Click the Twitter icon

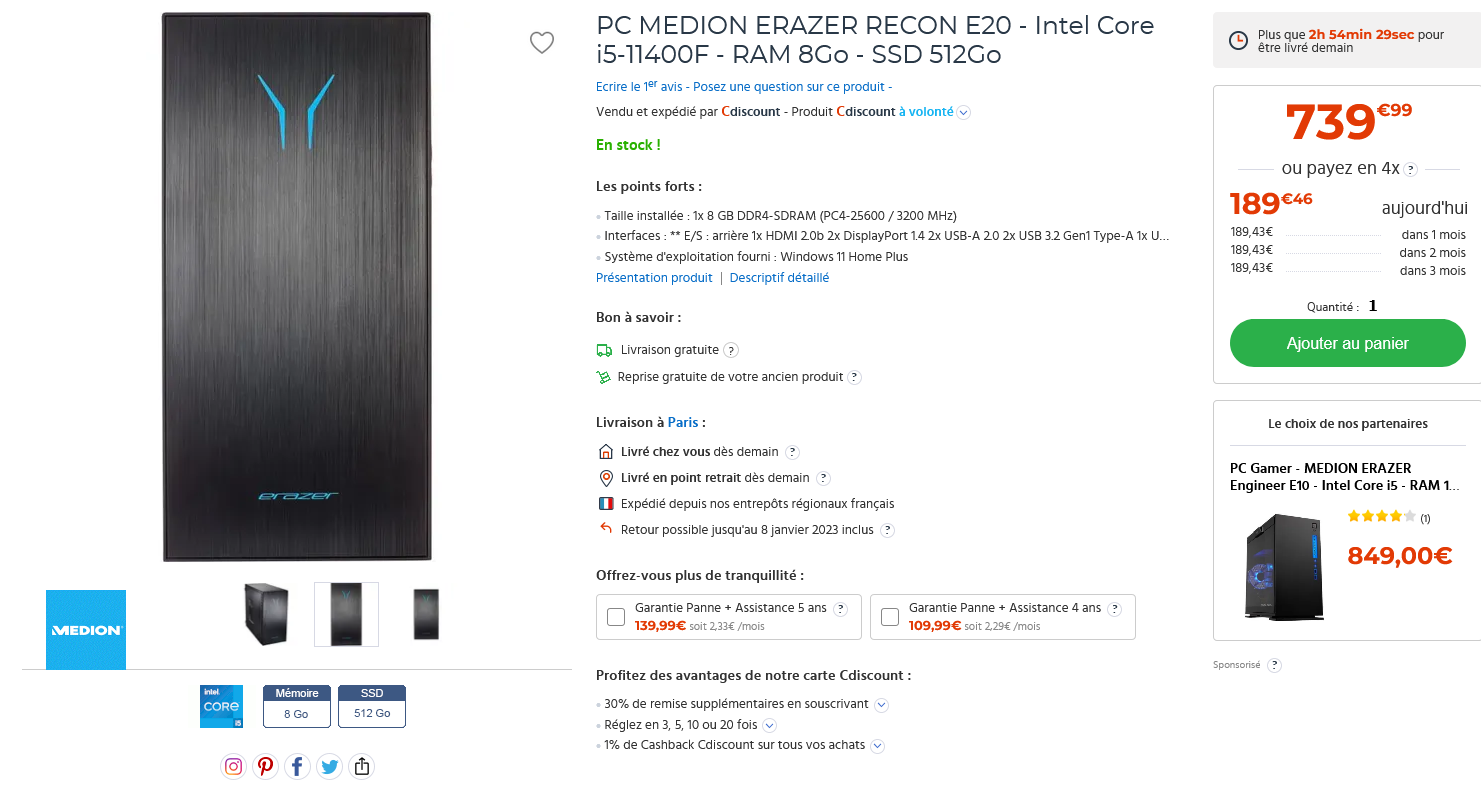coord(329,766)
